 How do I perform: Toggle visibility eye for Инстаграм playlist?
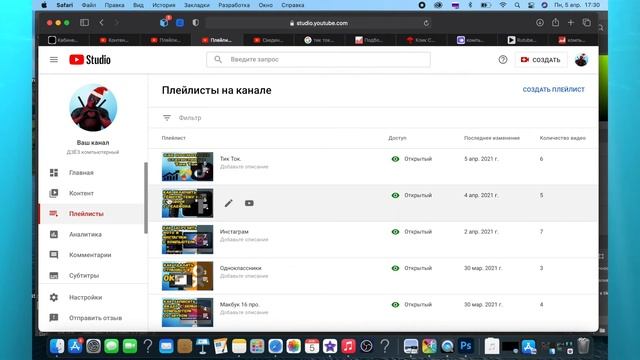click(x=395, y=232)
